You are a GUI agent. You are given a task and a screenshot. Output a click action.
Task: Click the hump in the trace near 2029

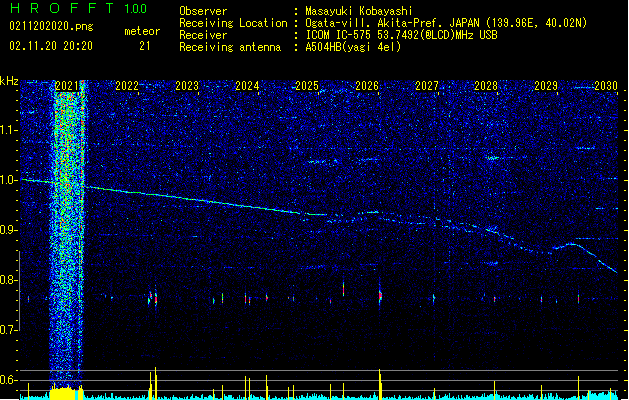pos(570,246)
